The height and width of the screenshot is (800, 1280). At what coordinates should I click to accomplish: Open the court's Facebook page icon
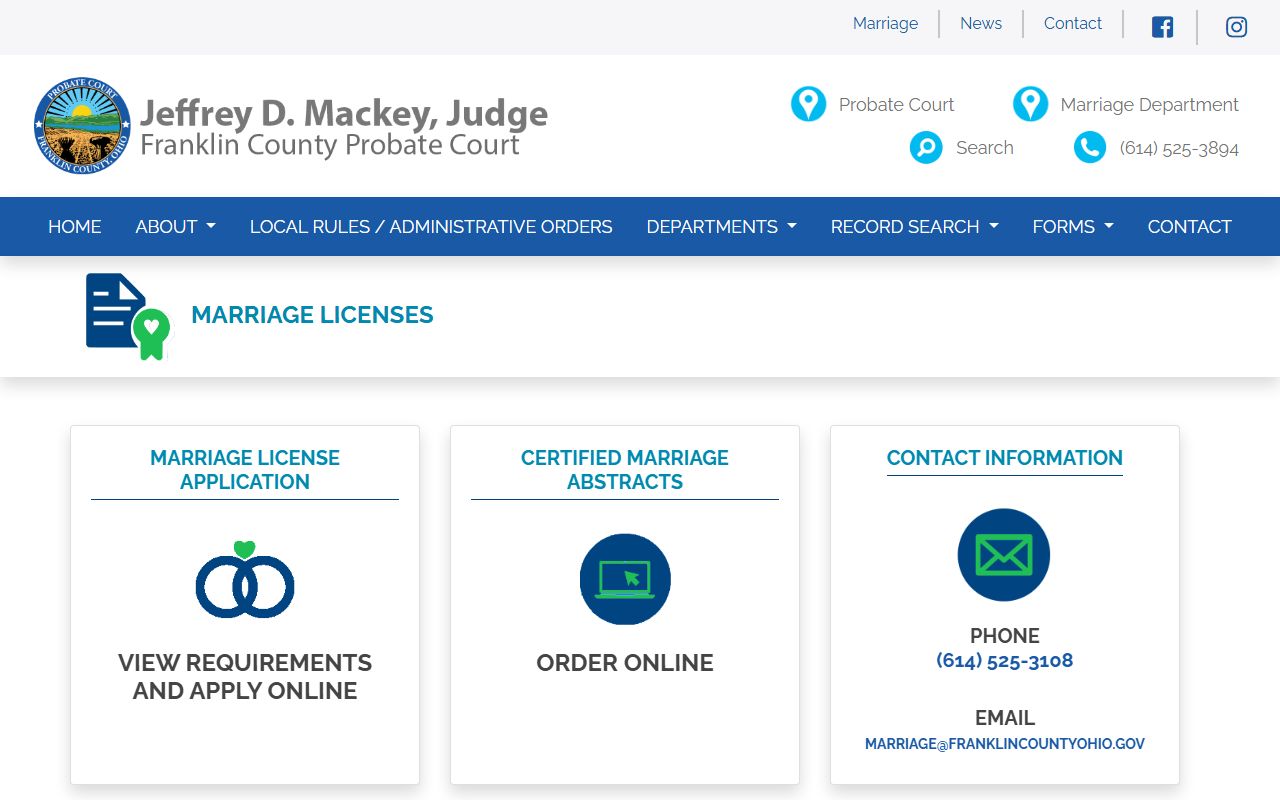1162,27
